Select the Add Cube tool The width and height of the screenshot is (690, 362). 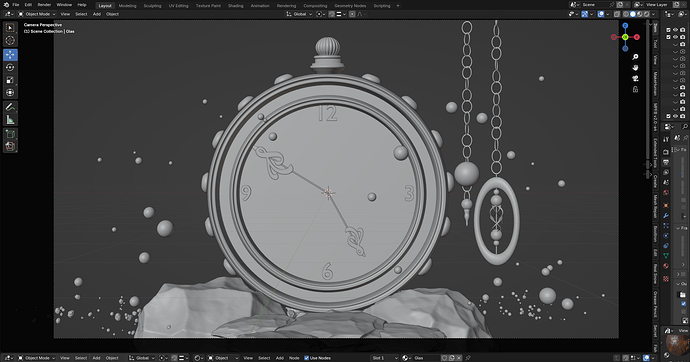pyautogui.click(x=10, y=134)
